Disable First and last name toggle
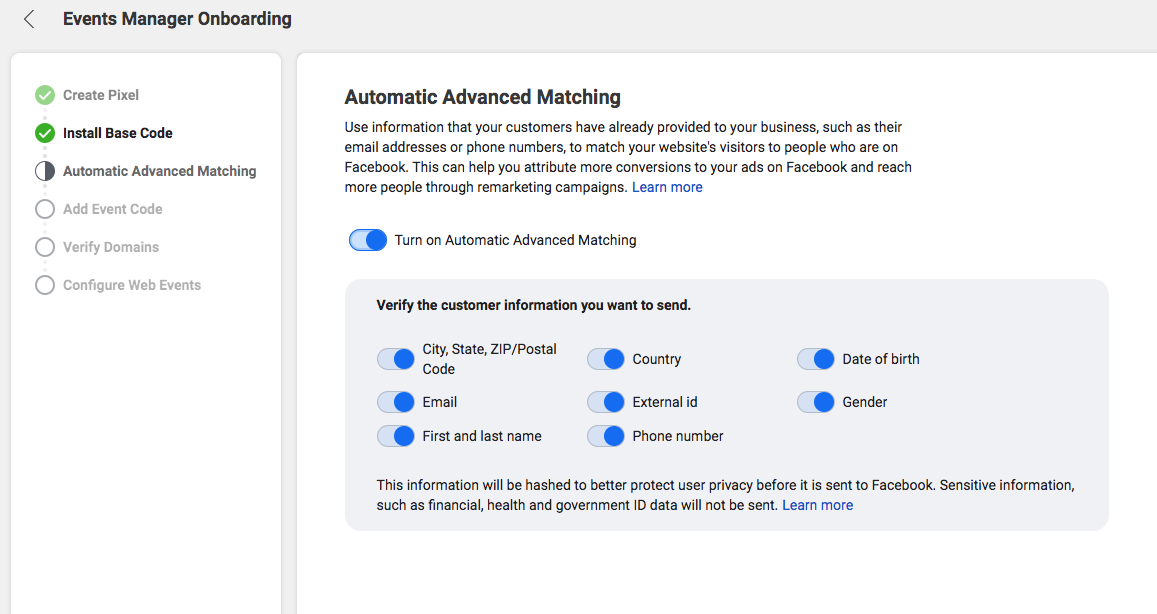The height and width of the screenshot is (614, 1157). (396, 436)
